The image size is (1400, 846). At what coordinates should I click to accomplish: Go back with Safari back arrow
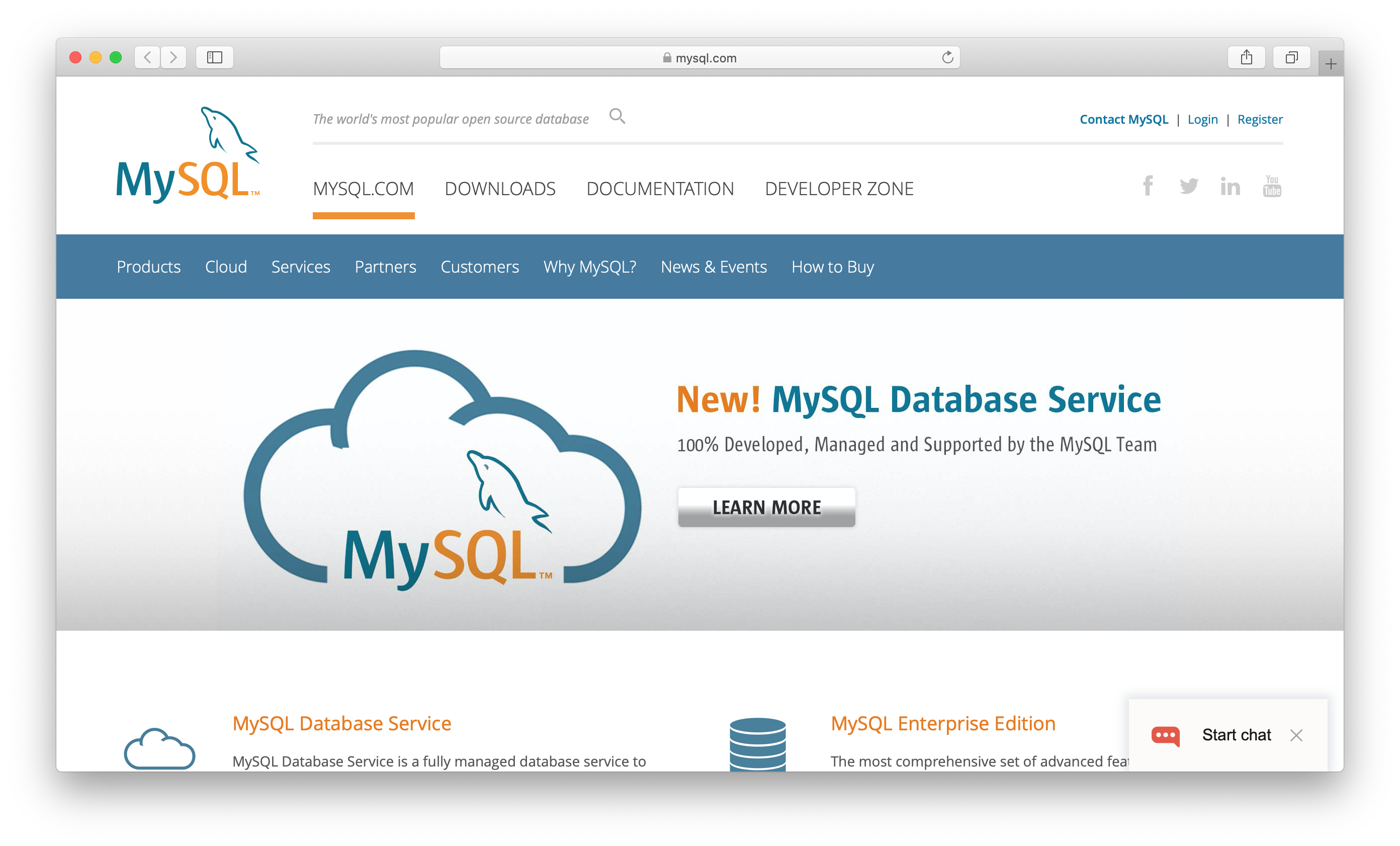point(148,57)
